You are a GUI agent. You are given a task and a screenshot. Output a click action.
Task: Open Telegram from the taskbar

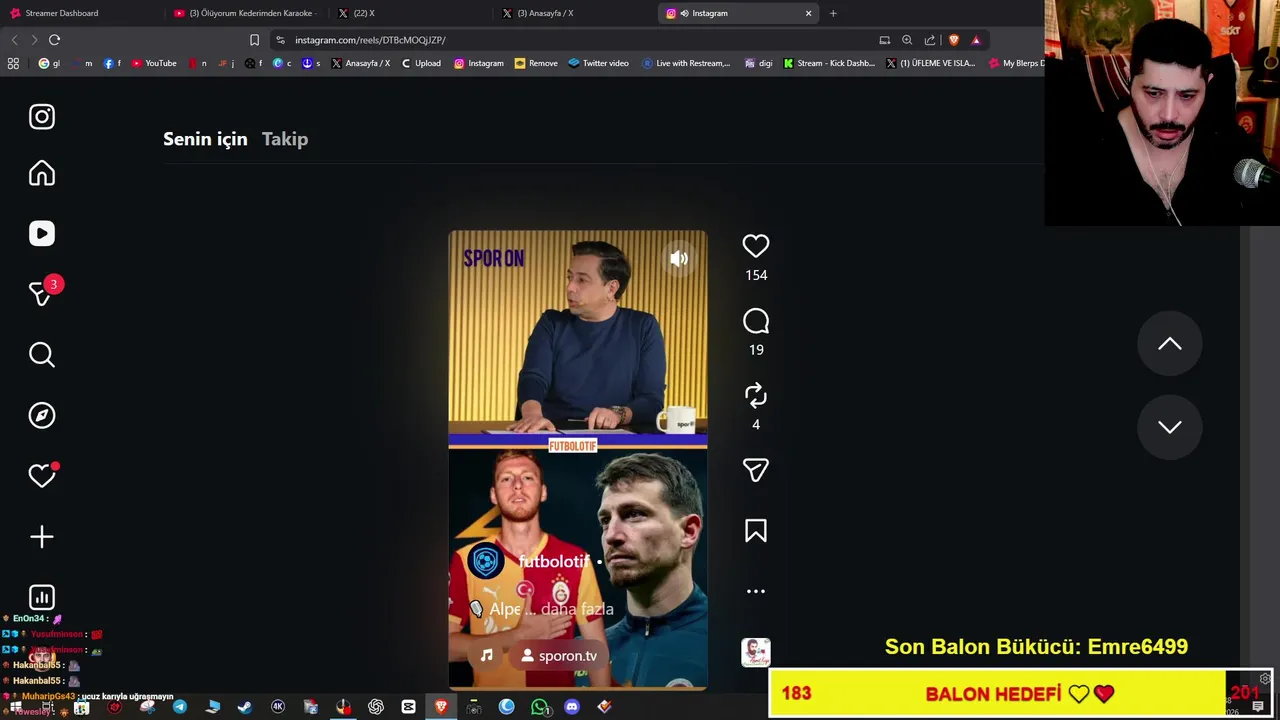coord(180,707)
